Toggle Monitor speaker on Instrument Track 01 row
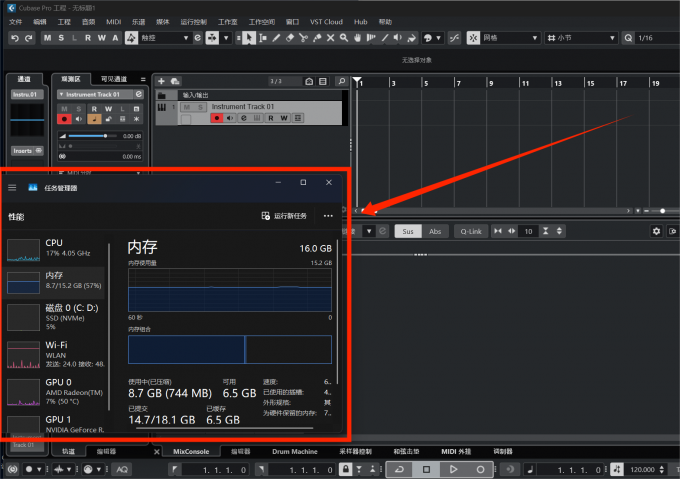This screenshot has width=680, height=479. 230,118
